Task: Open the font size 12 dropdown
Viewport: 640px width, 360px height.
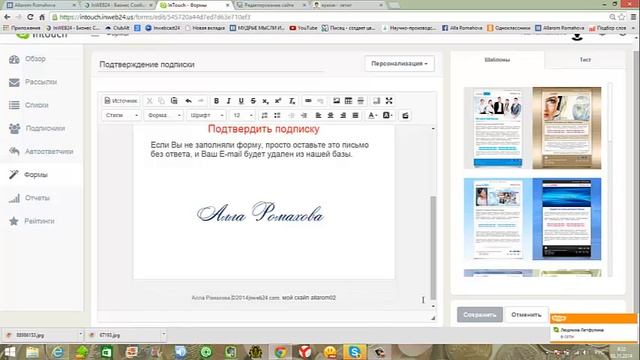Action: 242,116
